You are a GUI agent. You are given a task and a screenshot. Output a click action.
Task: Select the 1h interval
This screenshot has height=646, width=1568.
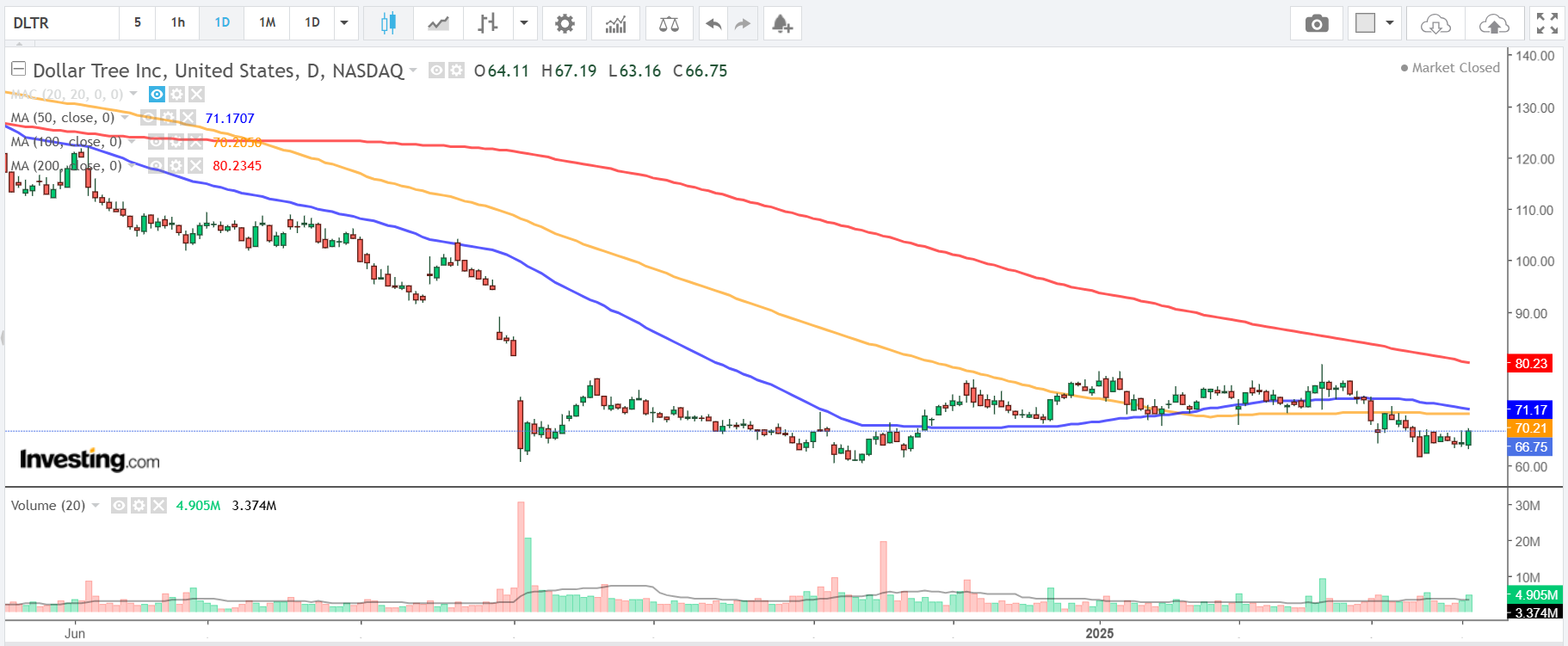pos(178,23)
